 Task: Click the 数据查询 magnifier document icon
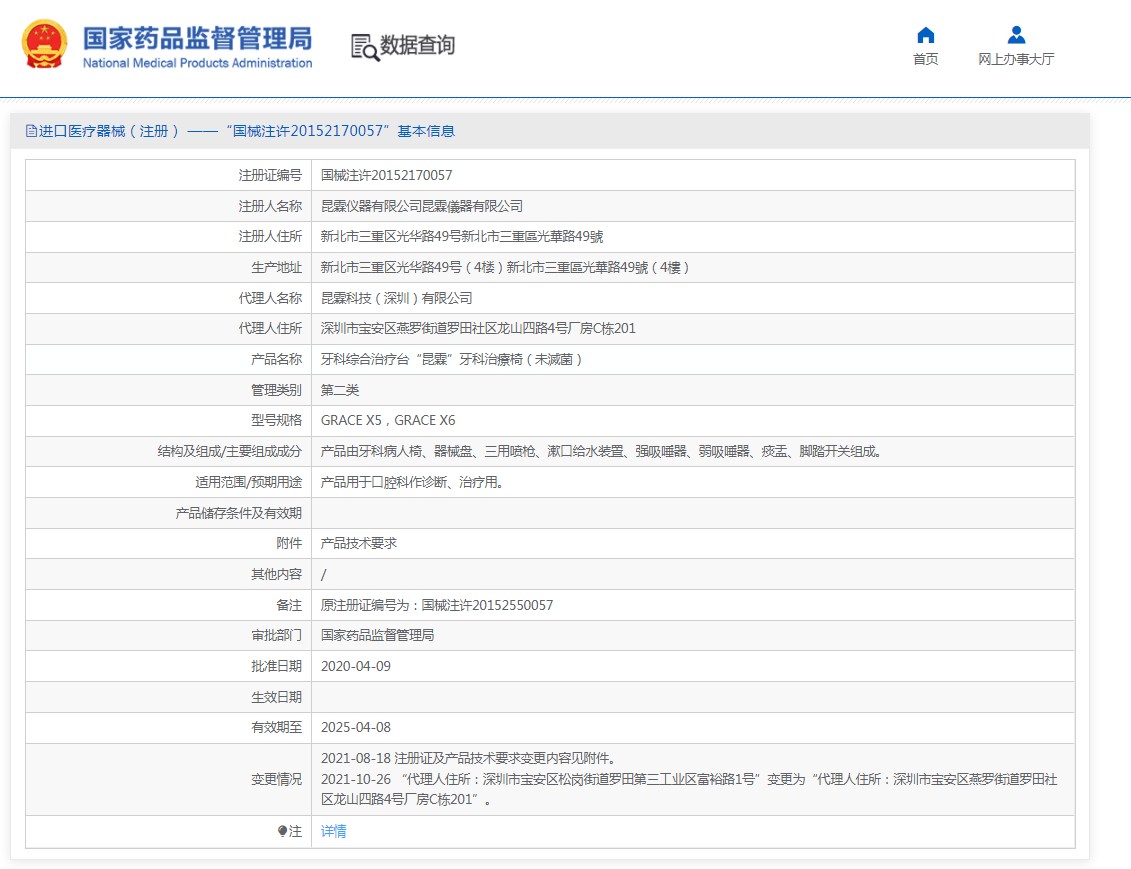365,46
